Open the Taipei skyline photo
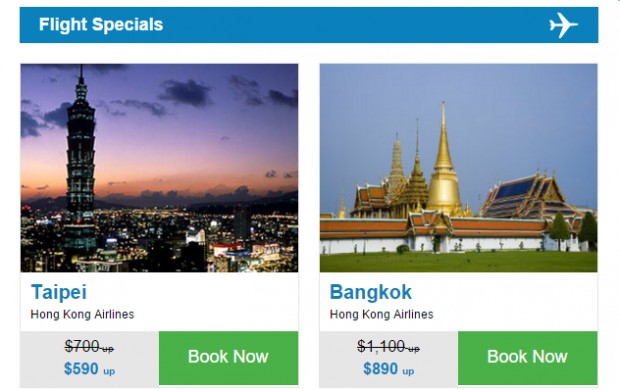The height and width of the screenshot is (390, 620). (x=159, y=168)
